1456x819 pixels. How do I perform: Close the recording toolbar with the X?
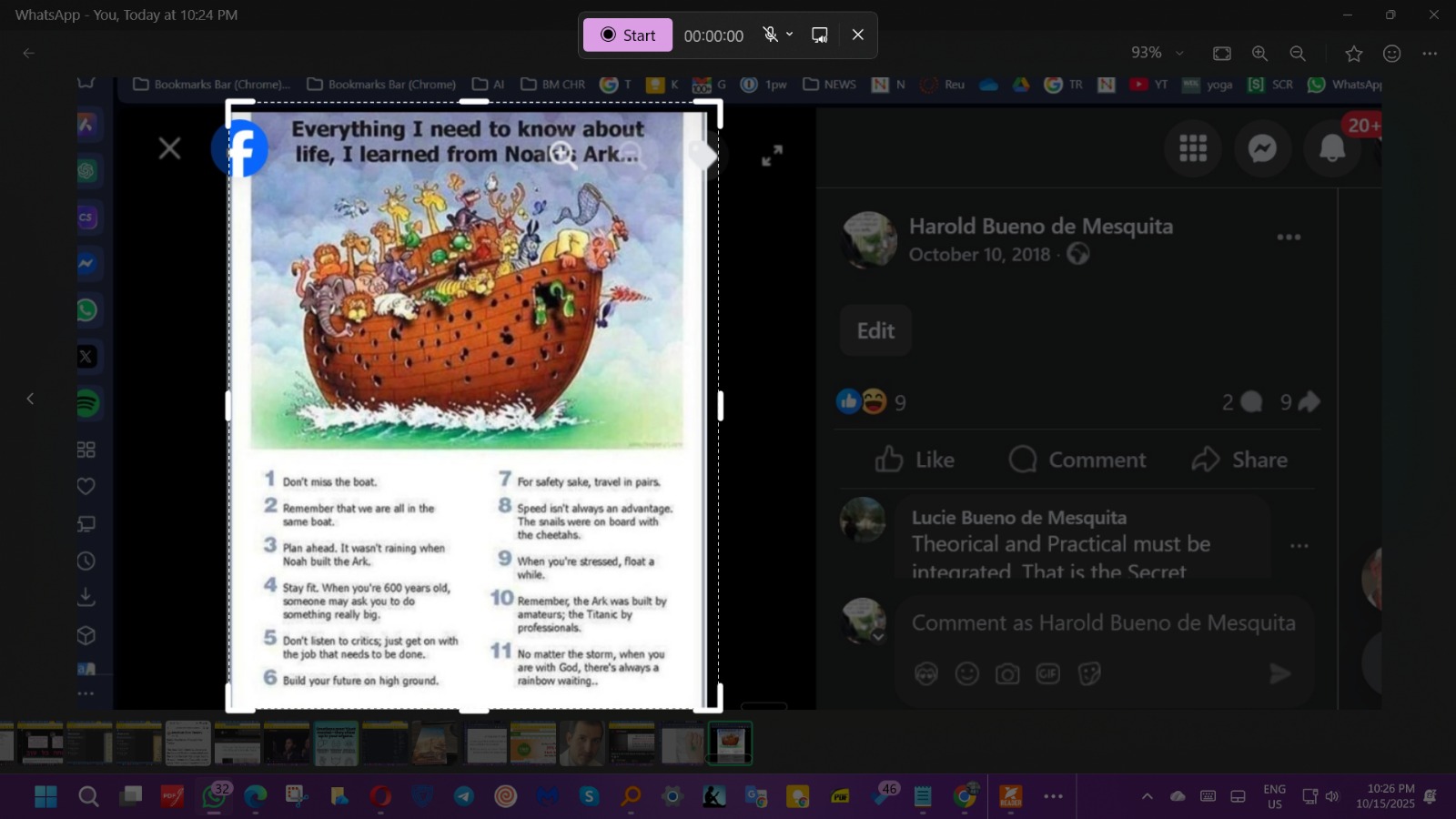tap(857, 35)
